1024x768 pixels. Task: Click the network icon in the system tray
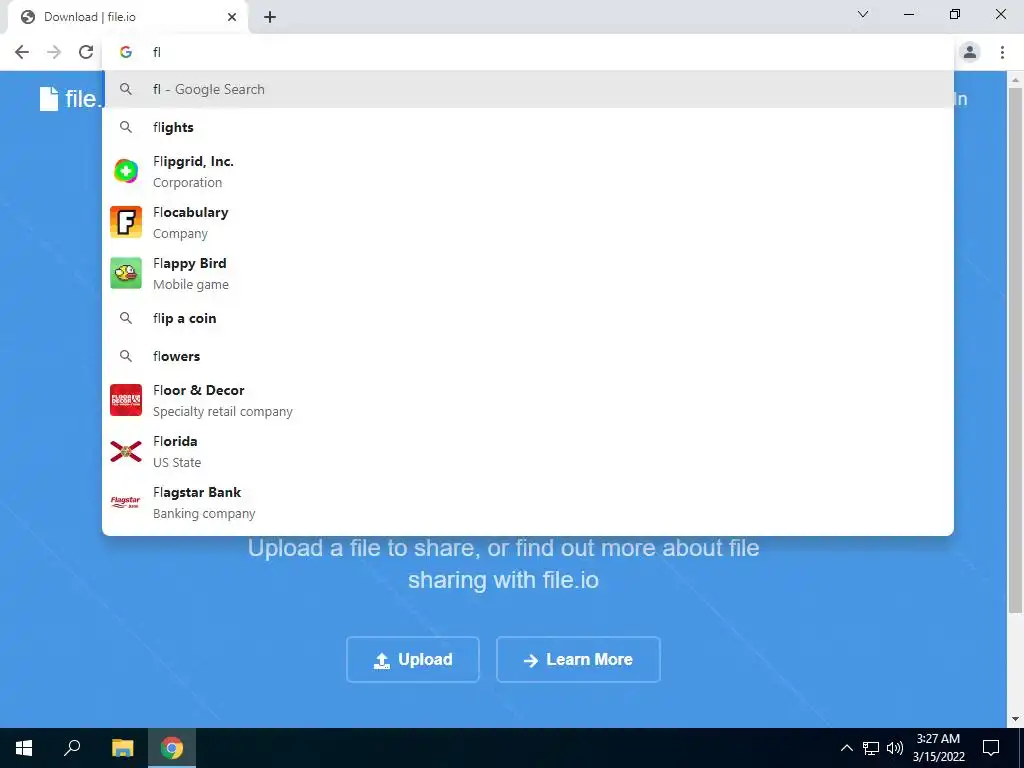[x=871, y=748]
